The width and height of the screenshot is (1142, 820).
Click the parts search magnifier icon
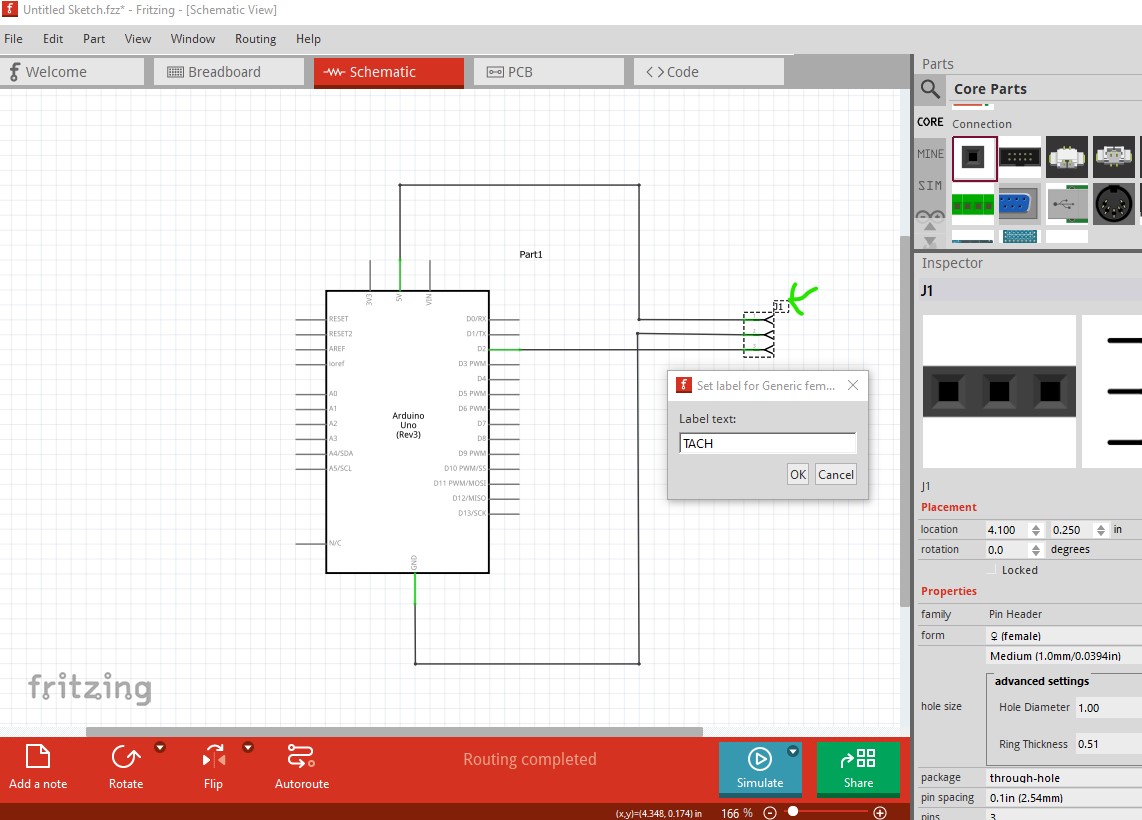(x=930, y=90)
